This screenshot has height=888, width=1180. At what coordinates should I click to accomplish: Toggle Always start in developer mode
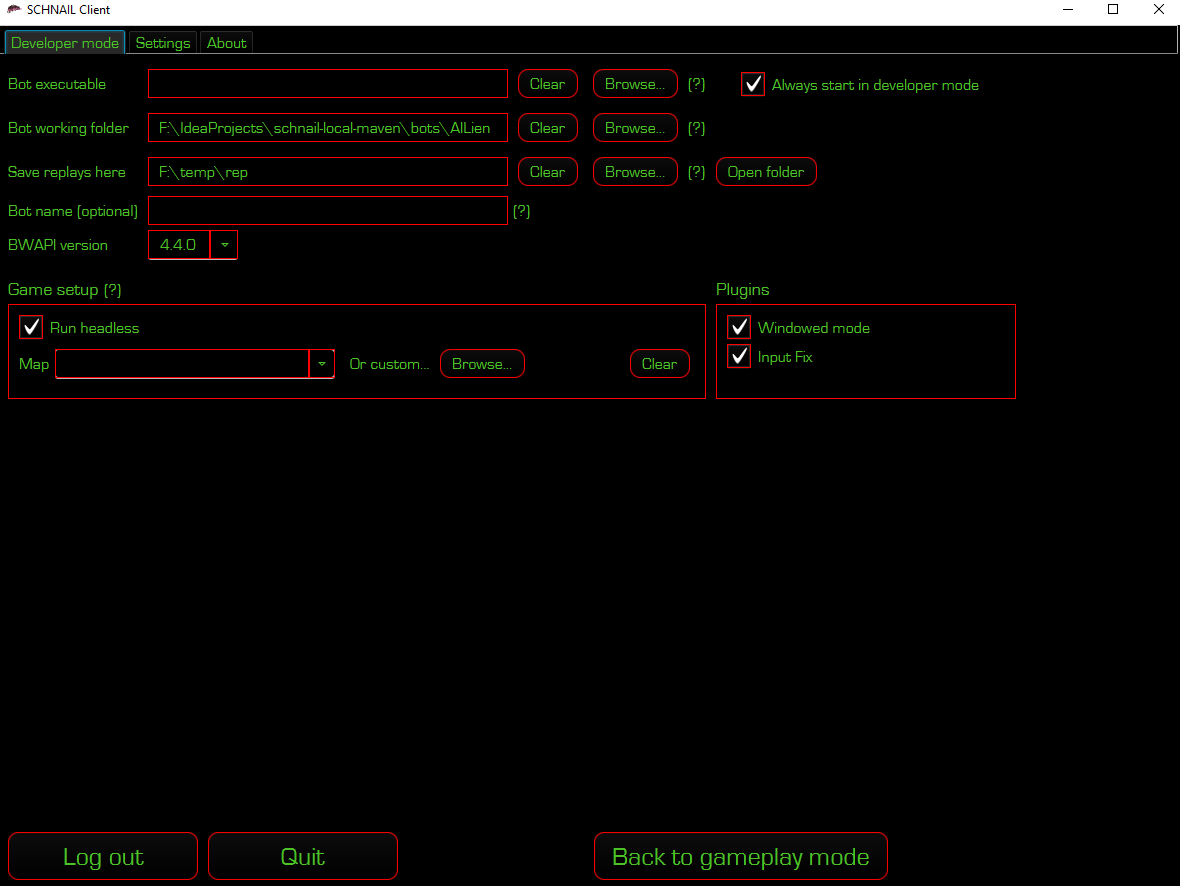[753, 84]
